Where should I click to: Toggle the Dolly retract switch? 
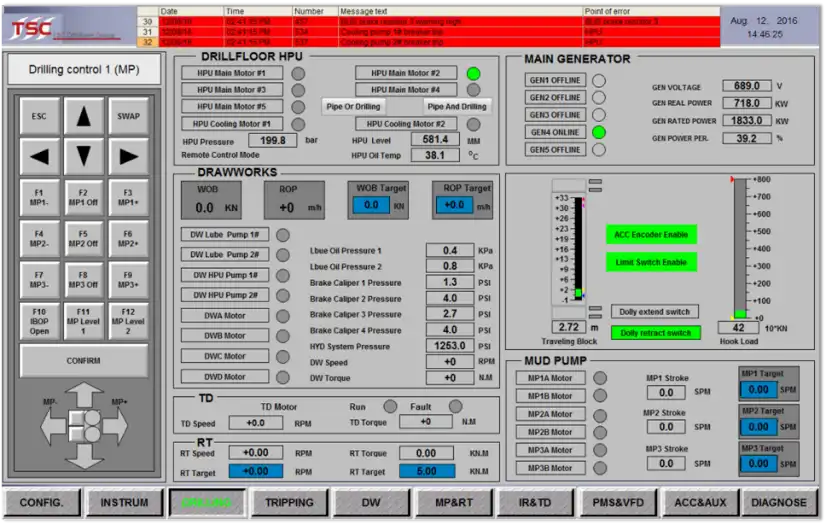pos(655,332)
